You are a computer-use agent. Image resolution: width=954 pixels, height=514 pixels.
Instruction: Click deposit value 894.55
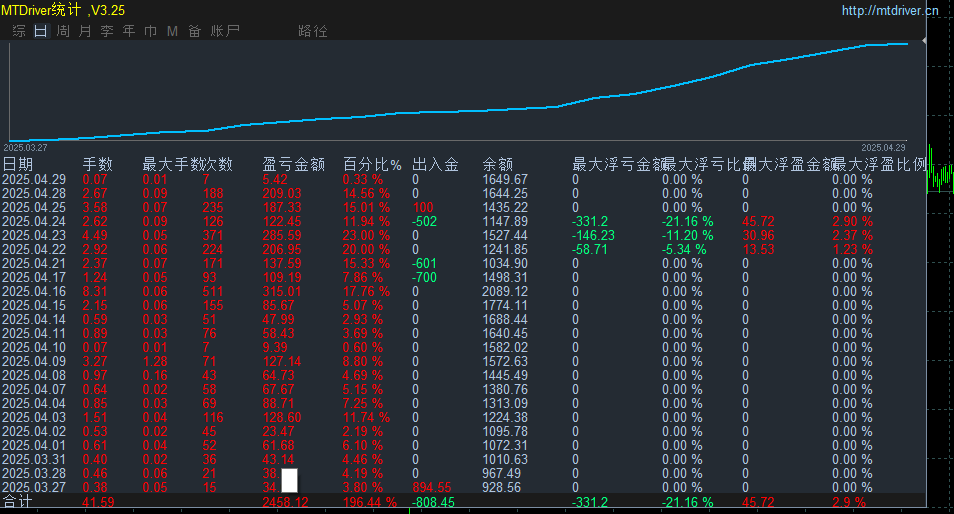432,487
